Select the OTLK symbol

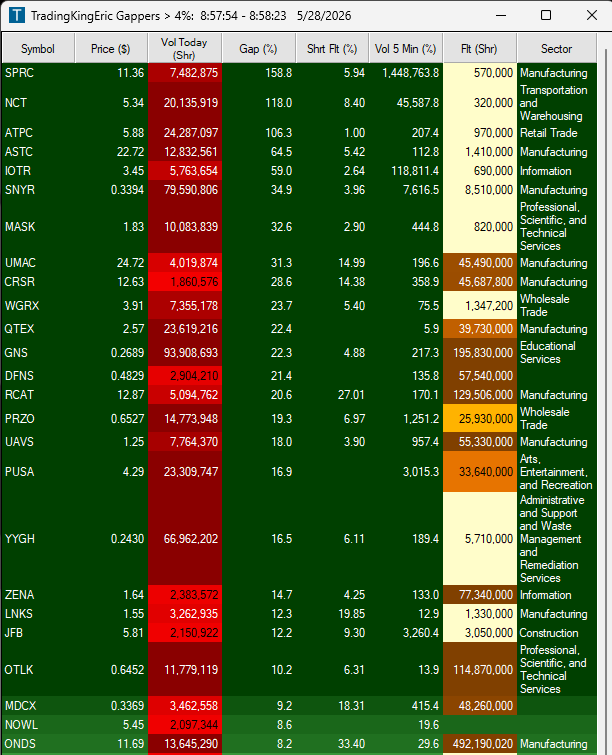[x=19, y=669]
